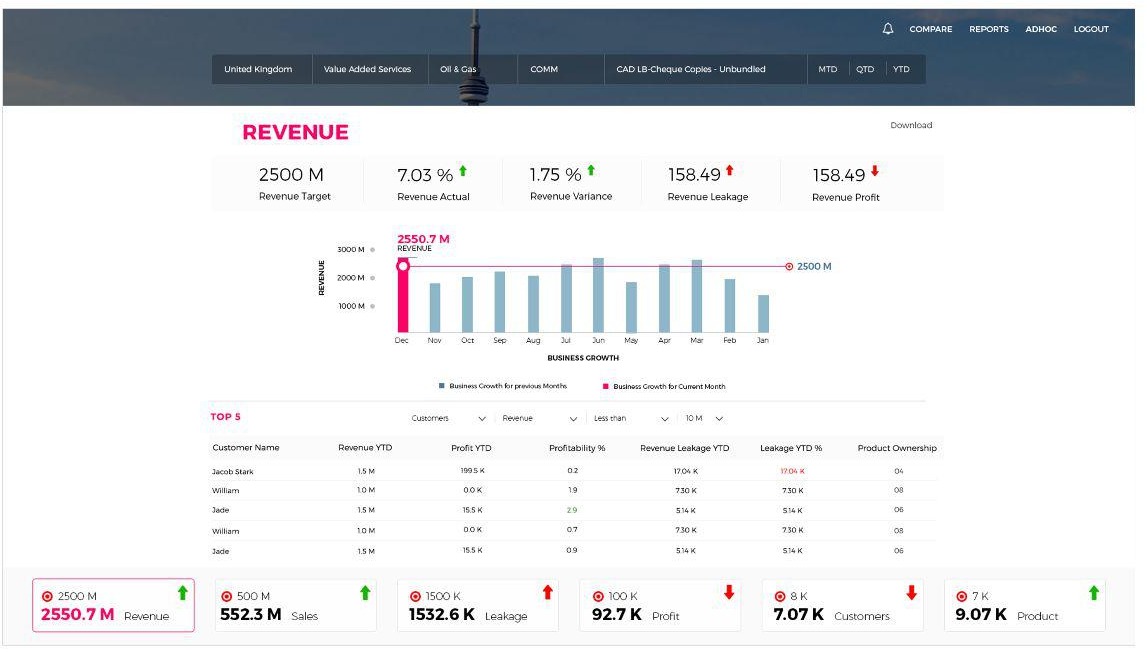The image size is (1147, 654).
Task: Open the Value Added Services filter
Action: pos(370,69)
